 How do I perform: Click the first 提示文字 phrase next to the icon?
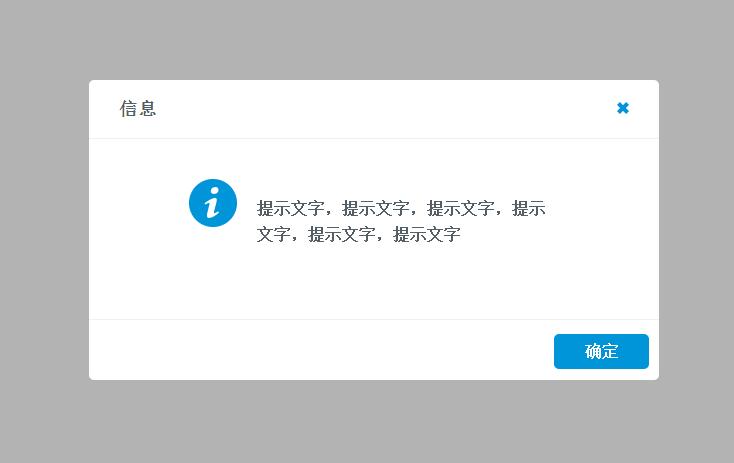pyautogui.click(x=291, y=208)
